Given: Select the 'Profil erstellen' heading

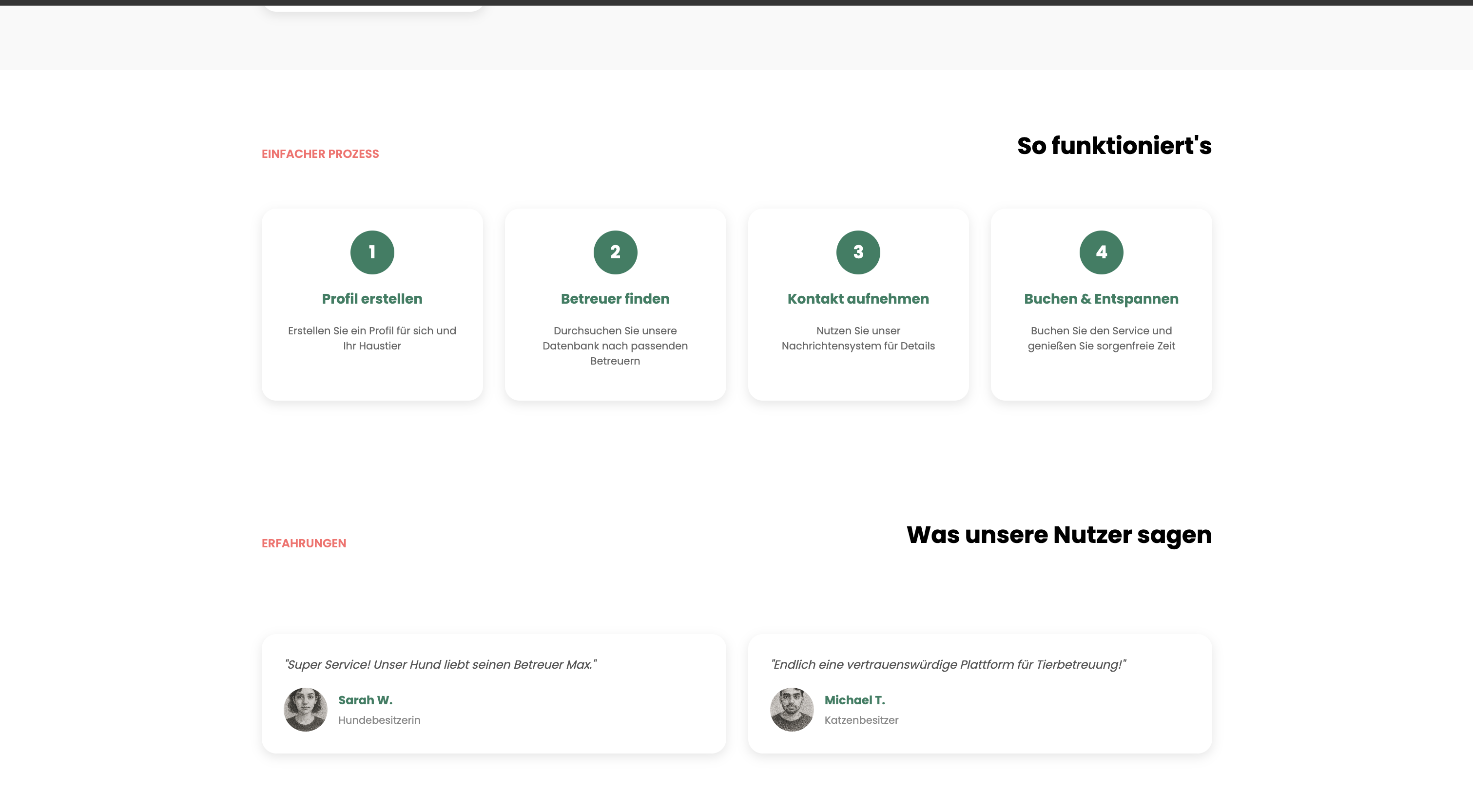Looking at the screenshot, I should coord(372,298).
